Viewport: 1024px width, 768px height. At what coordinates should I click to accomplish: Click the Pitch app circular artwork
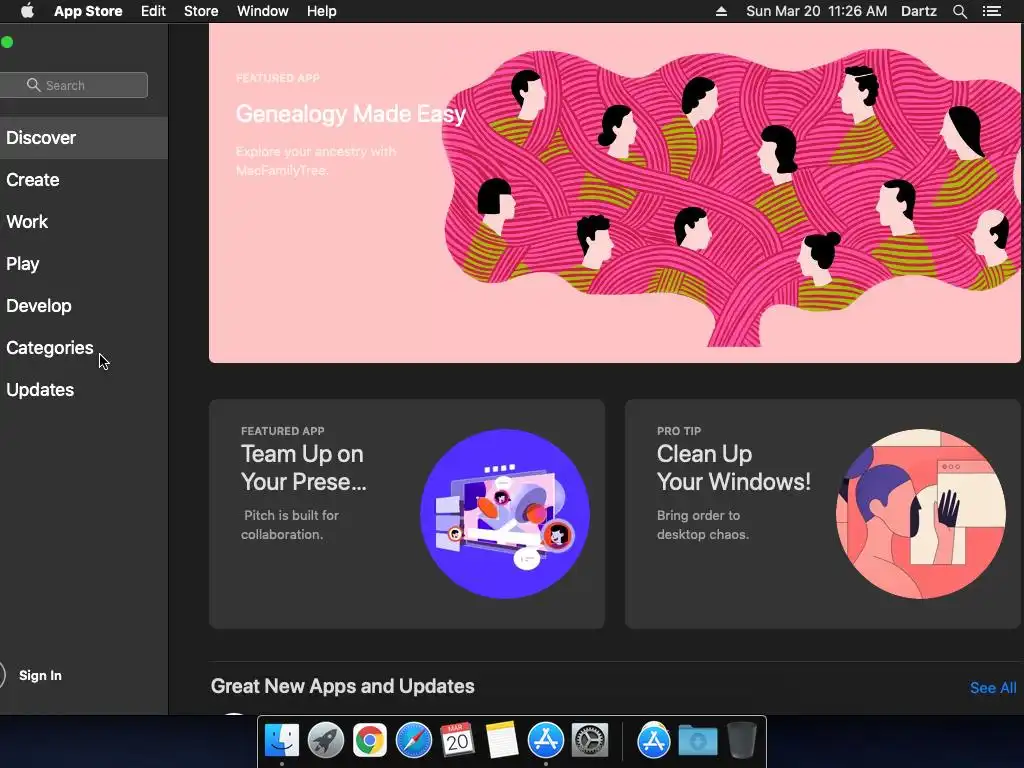(505, 514)
